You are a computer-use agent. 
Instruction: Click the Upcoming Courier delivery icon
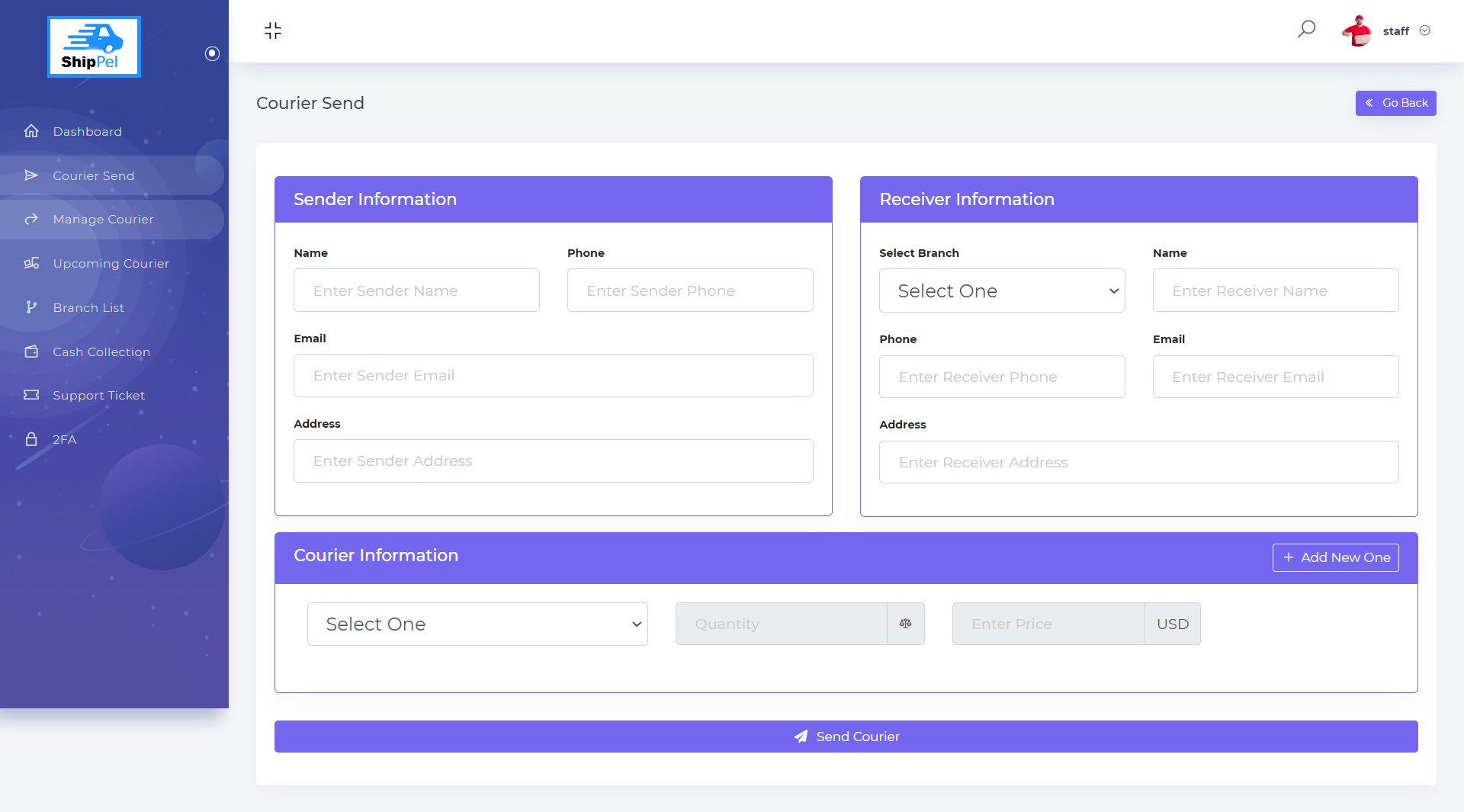(31, 263)
